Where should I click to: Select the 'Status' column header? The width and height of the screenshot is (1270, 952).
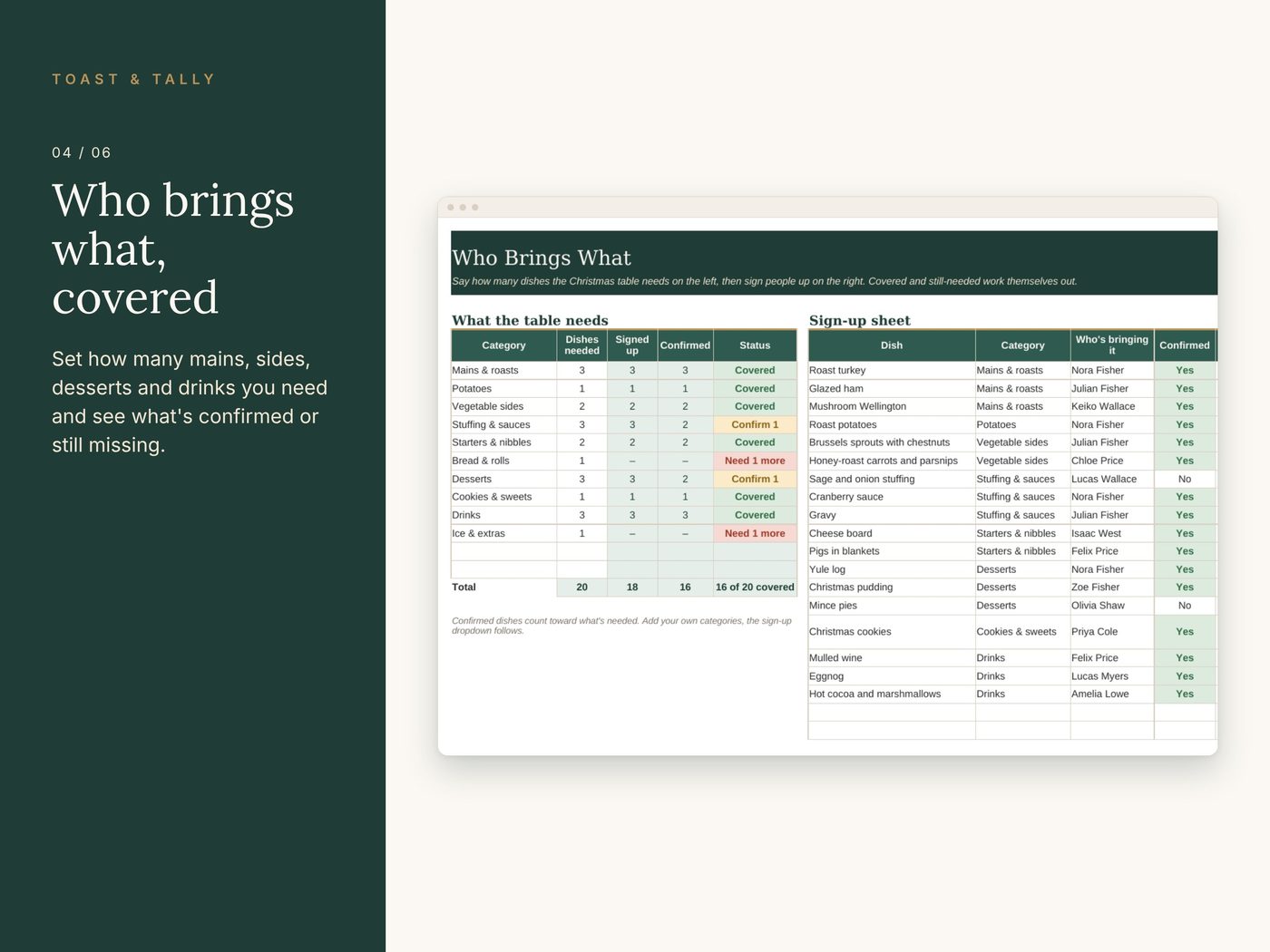tap(755, 345)
